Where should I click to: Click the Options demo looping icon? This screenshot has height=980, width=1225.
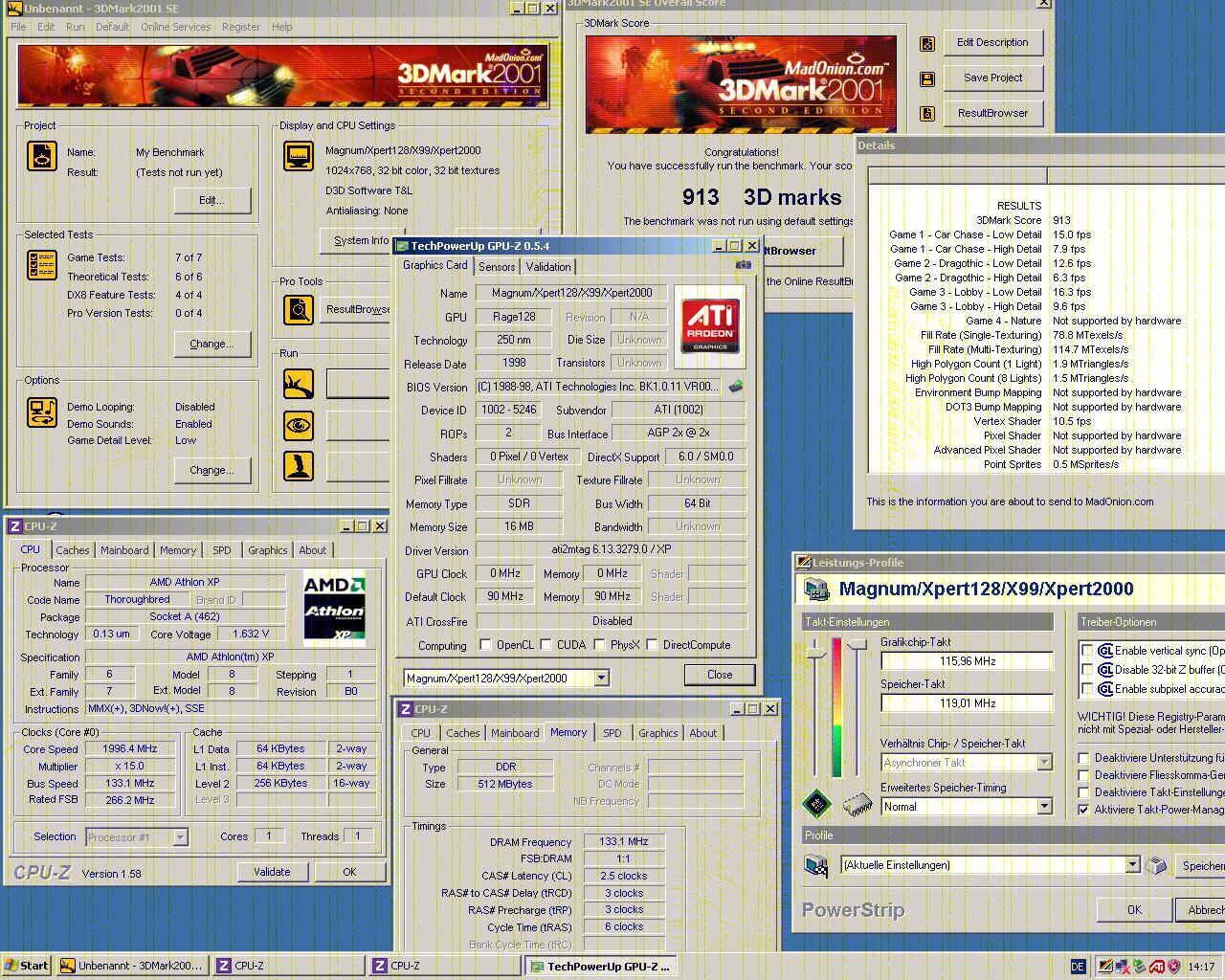coord(42,412)
